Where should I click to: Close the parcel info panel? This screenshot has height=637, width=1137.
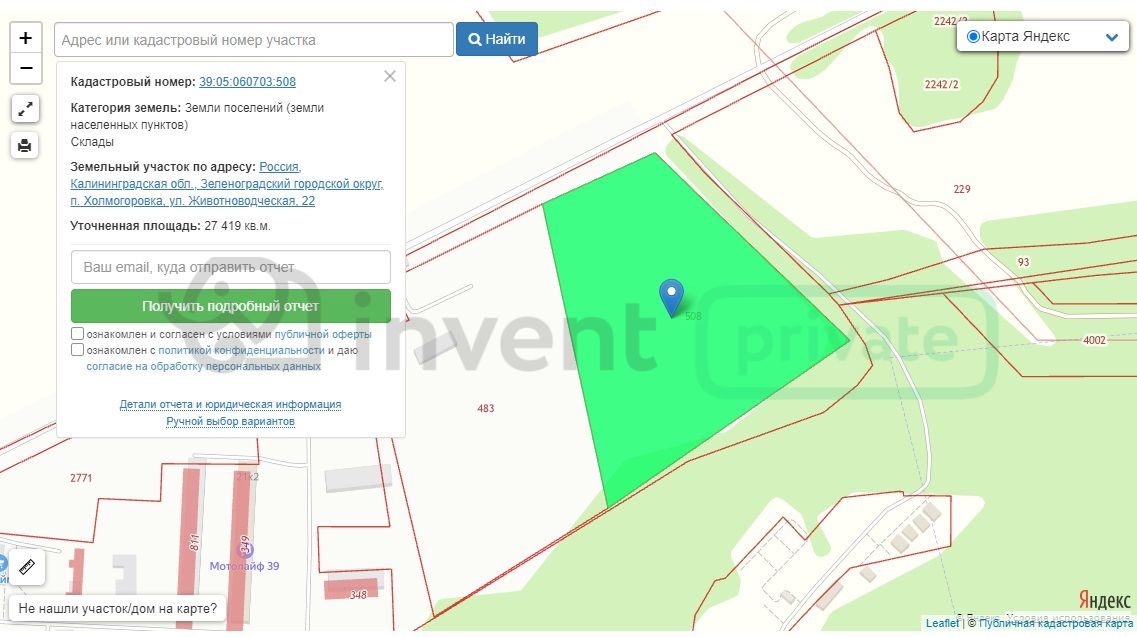coord(390,76)
